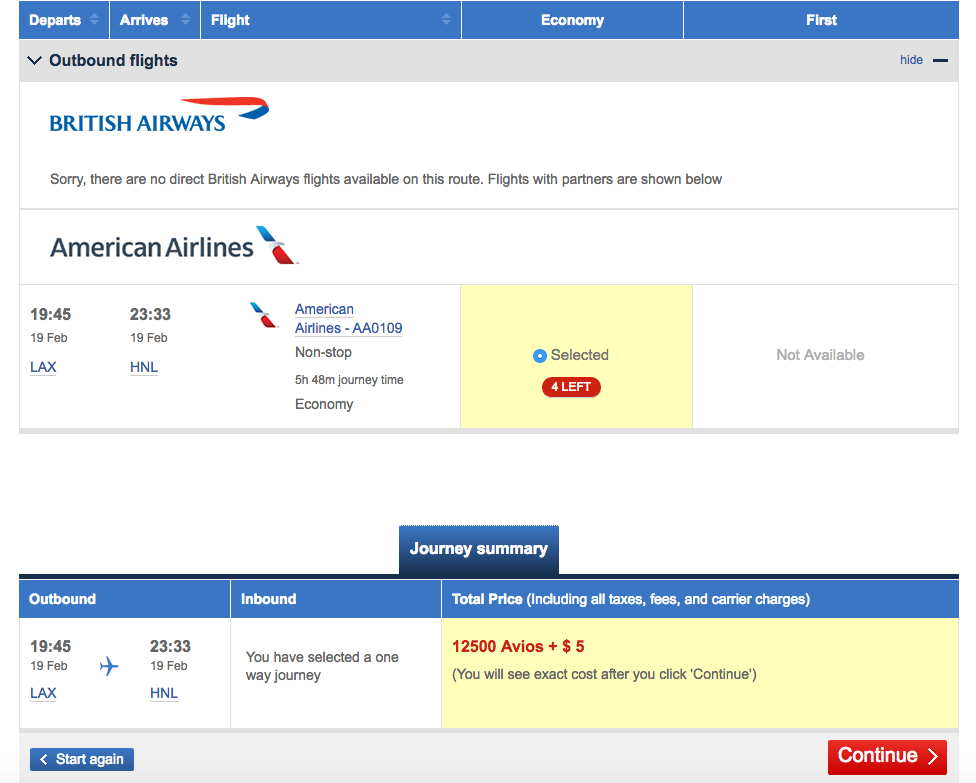Click the British Airways logo
Viewport: 976px width, 783px height.
(159, 115)
